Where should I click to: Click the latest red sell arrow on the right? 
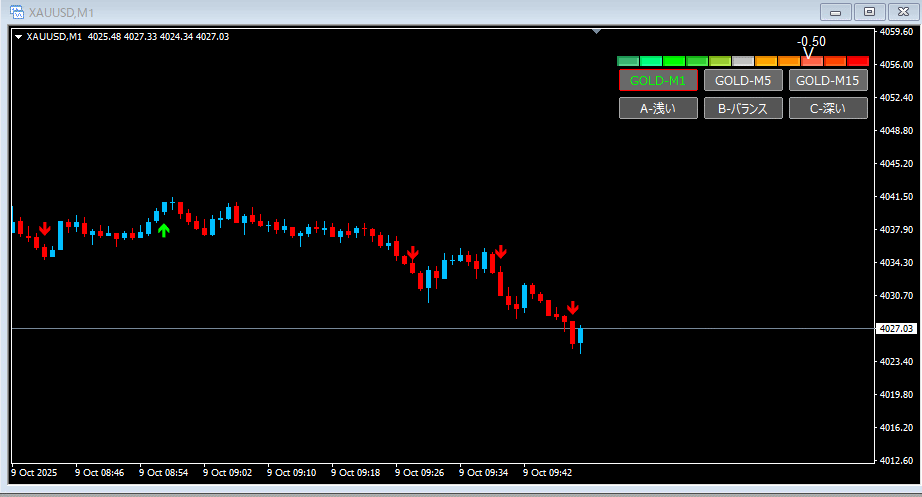click(x=573, y=308)
